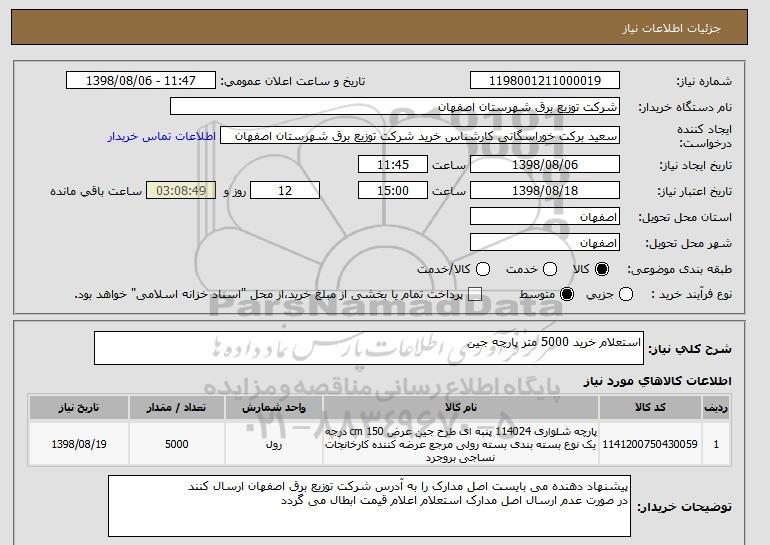This screenshot has height=545, width=770.
Task: Select the کالا radio button
Action: pyautogui.click(x=602, y=269)
